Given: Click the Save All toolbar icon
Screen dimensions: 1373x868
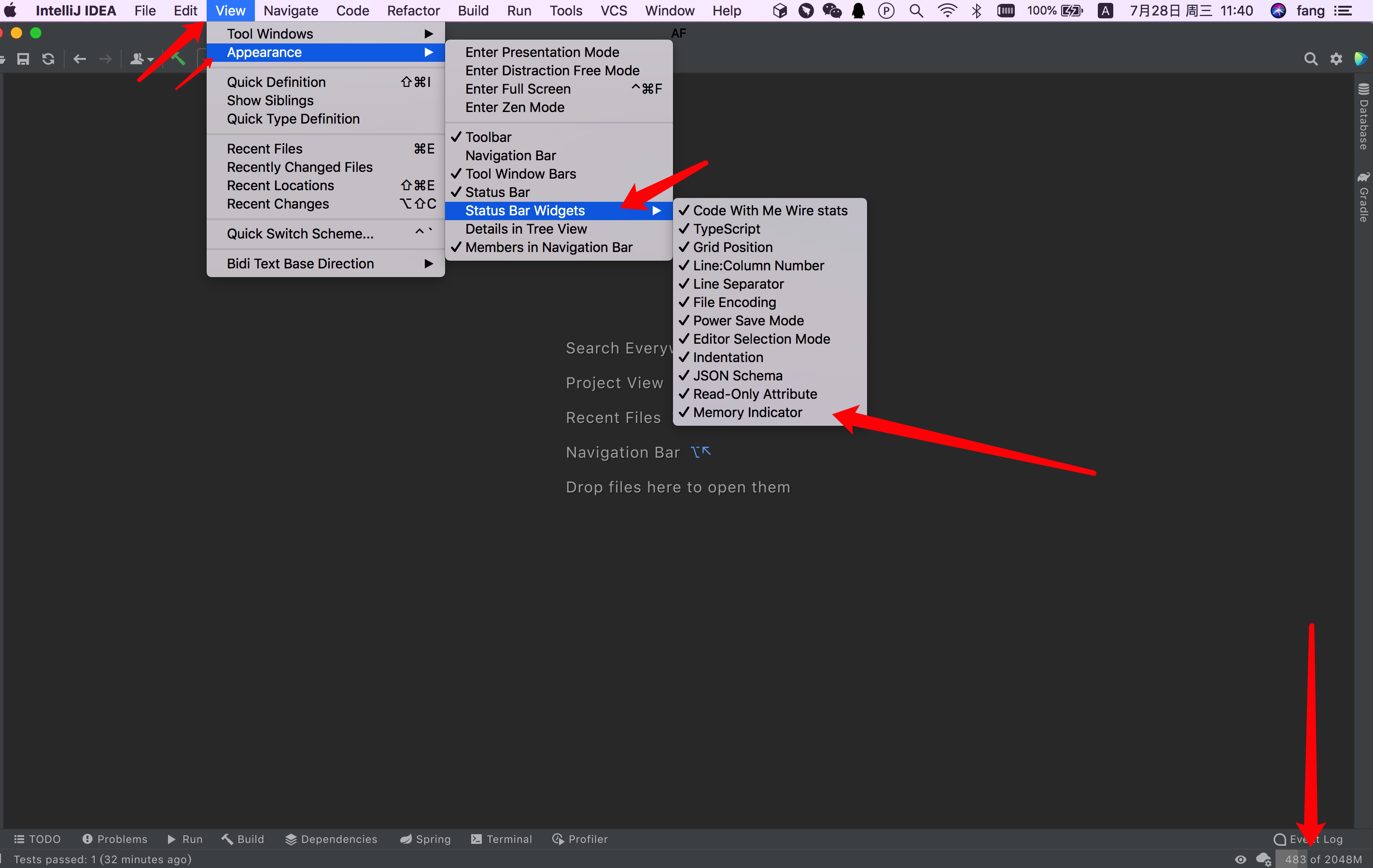Looking at the screenshot, I should click(x=23, y=59).
